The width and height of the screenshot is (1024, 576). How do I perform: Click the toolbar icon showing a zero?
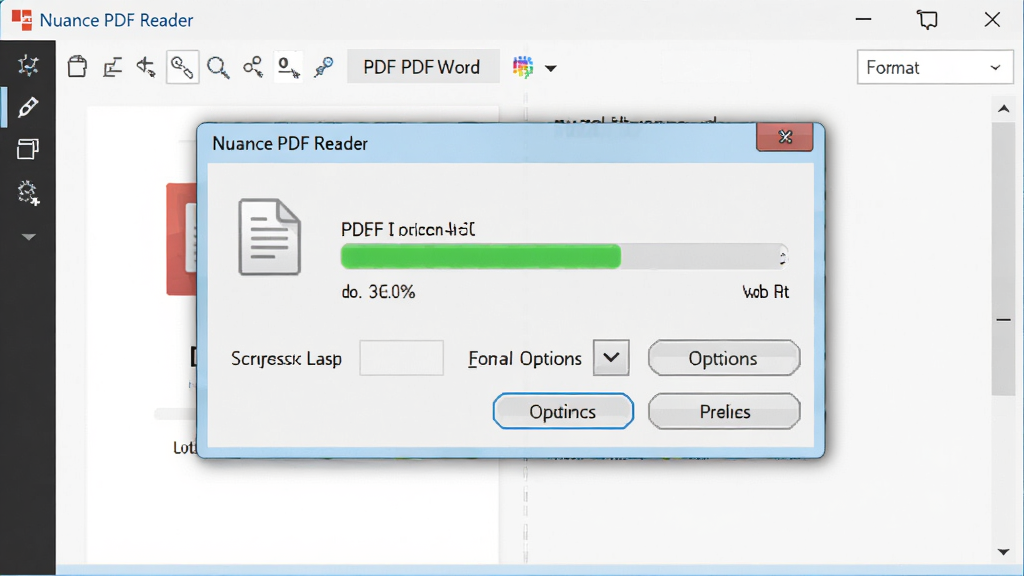288,67
